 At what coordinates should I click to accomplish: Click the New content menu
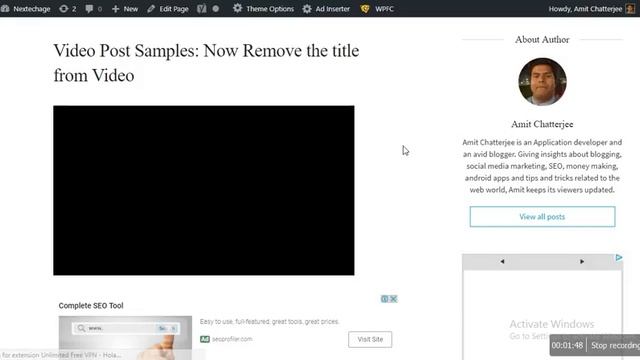pos(125,9)
